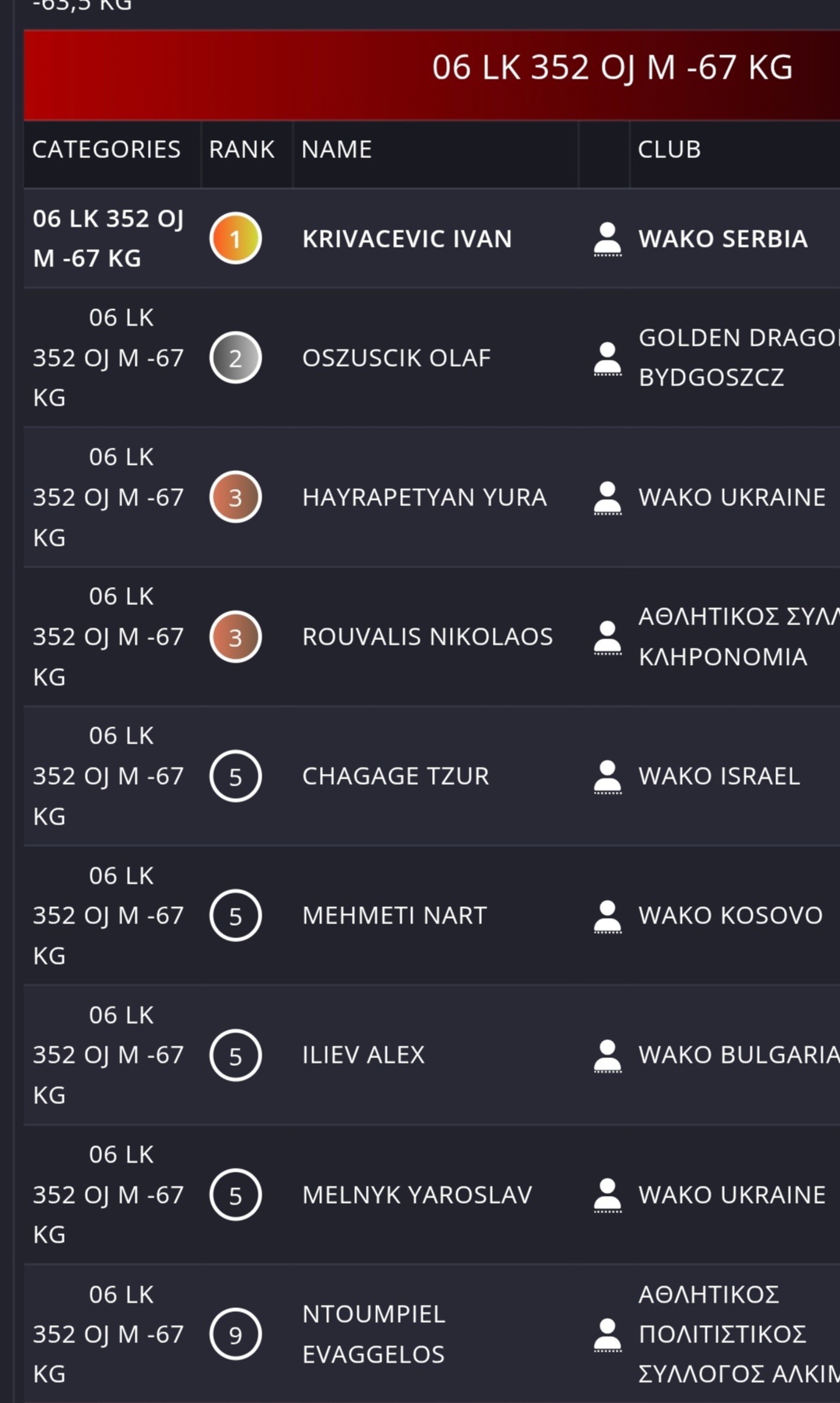Select the WAKO ISRAEL club entry
Screen dimensions: 840x1403
tap(719, 776)
